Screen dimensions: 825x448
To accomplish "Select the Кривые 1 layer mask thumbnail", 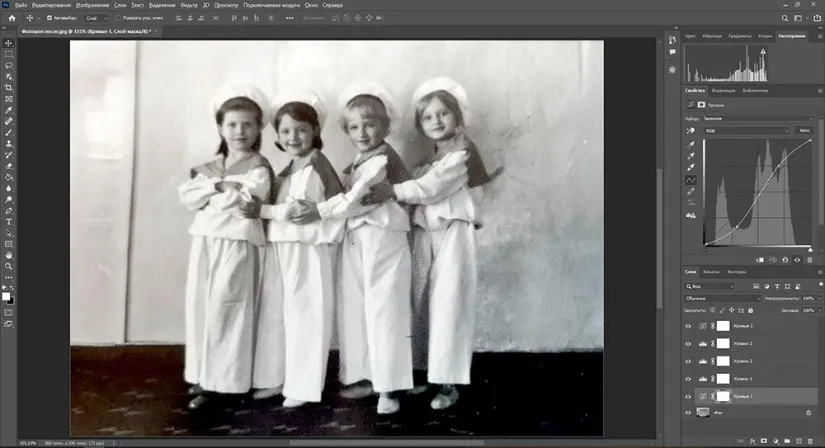I will coord(724,395).
